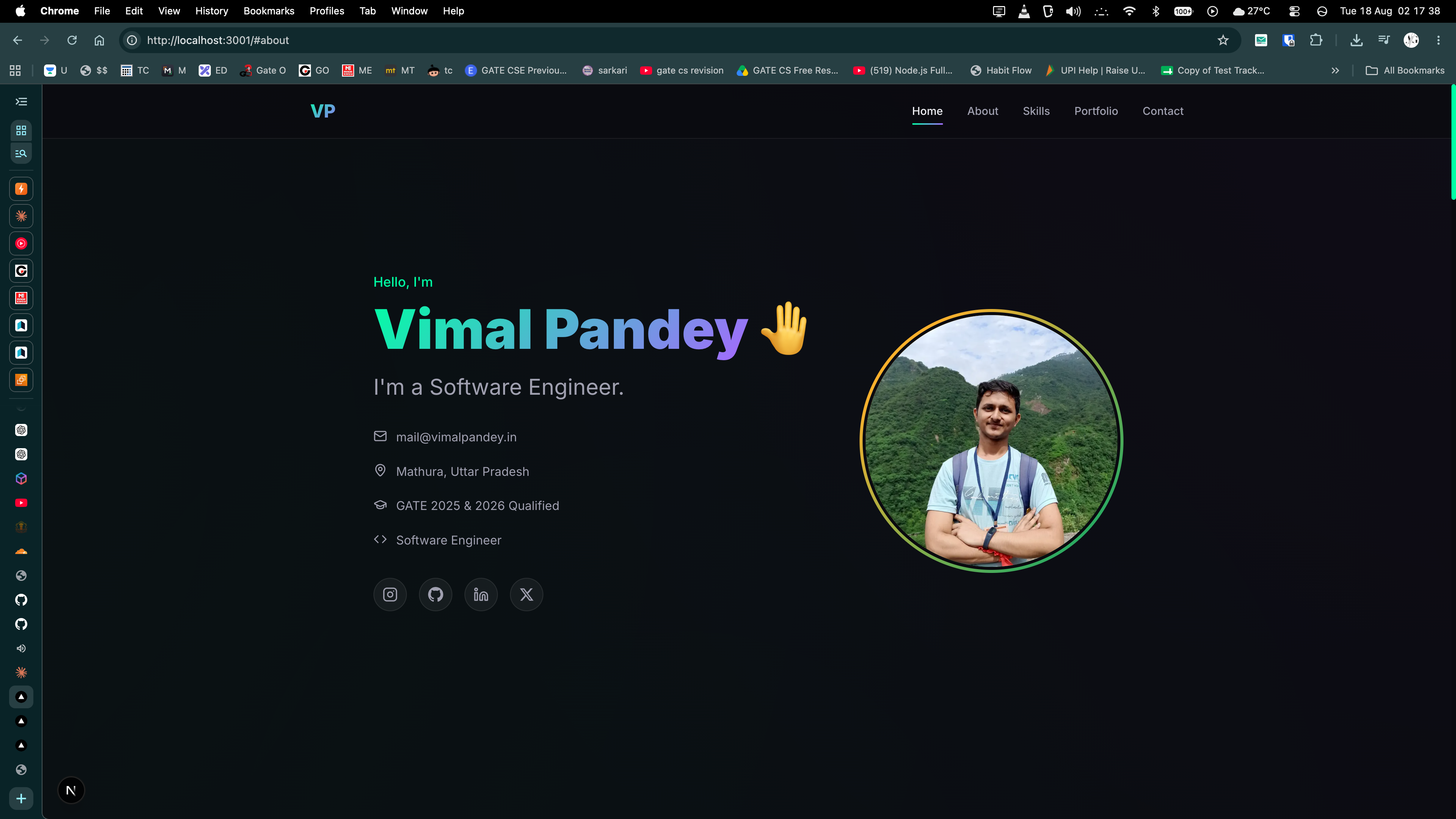Open the Bookmarks menu in menu bar

pyautogui.click(x=268, y=11)
